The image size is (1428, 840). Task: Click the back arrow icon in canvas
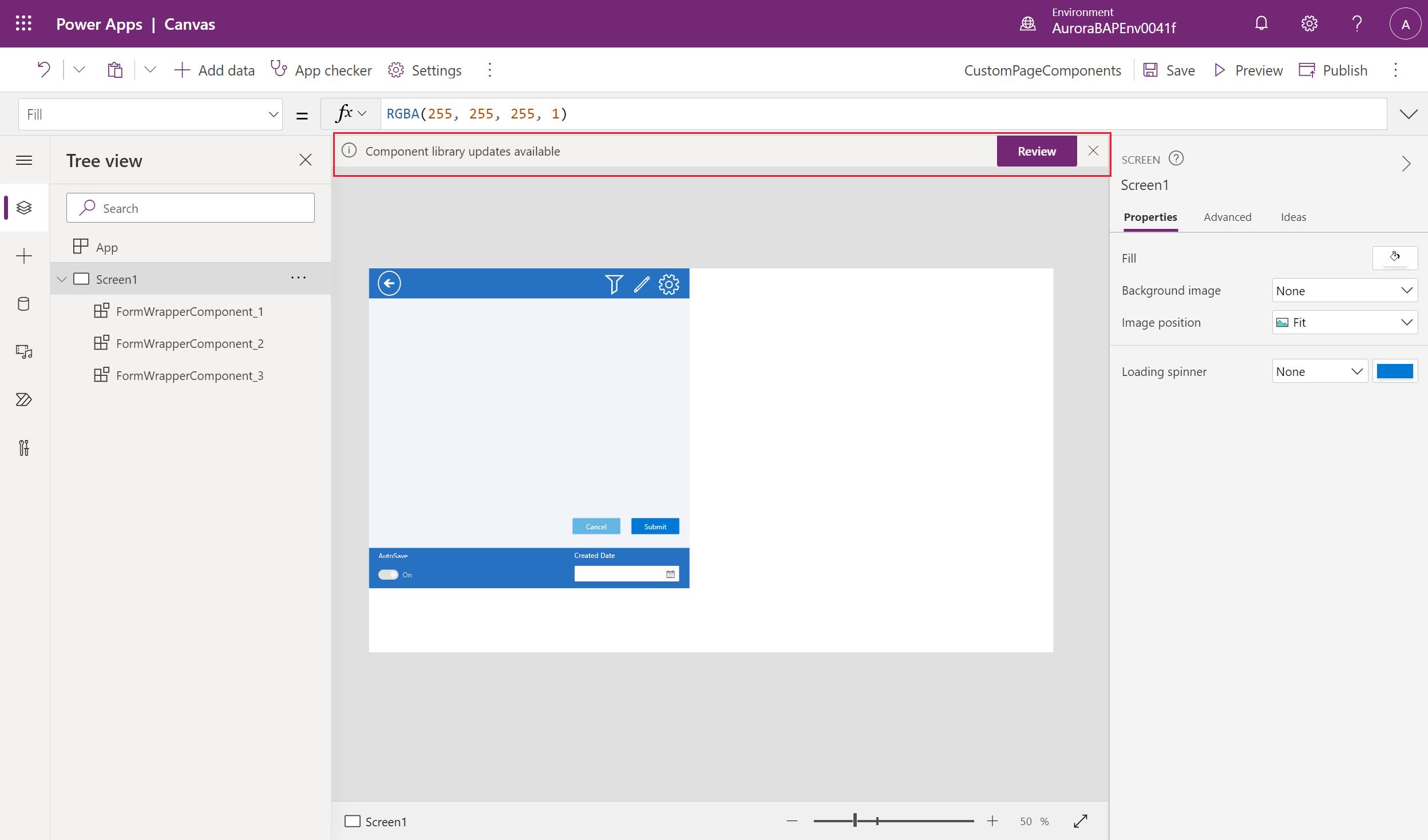[x=389, y=283]
